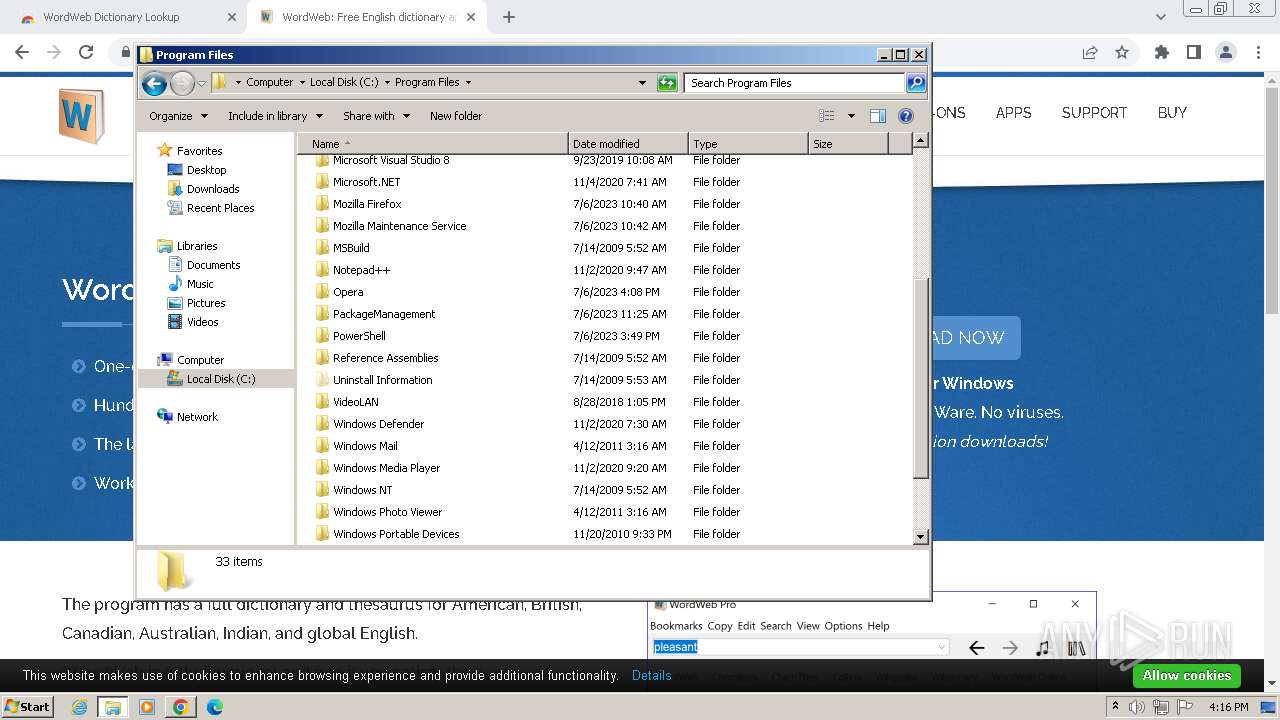1280x720 pixels.
Task: Click the Chrome taskbar icon
Action: tap(180, 707)
